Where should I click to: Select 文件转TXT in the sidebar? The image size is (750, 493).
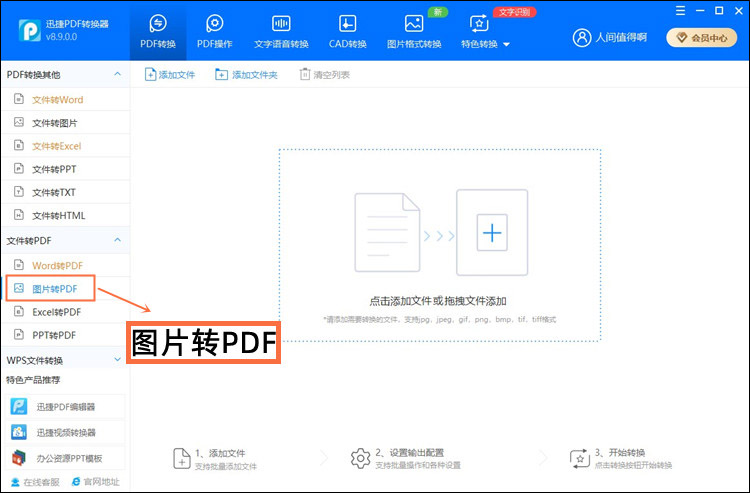coord(66,192)
